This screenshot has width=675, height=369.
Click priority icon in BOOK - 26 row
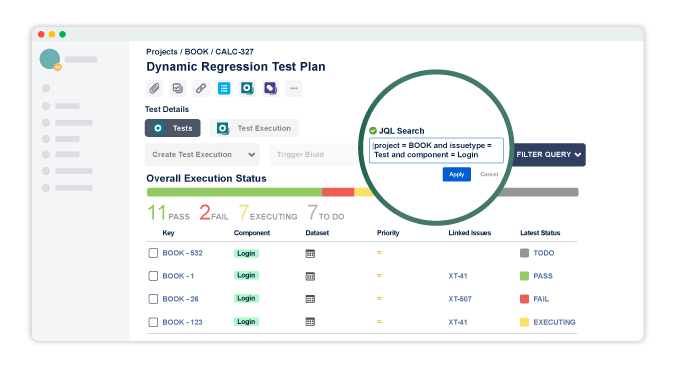pos(379,298)
